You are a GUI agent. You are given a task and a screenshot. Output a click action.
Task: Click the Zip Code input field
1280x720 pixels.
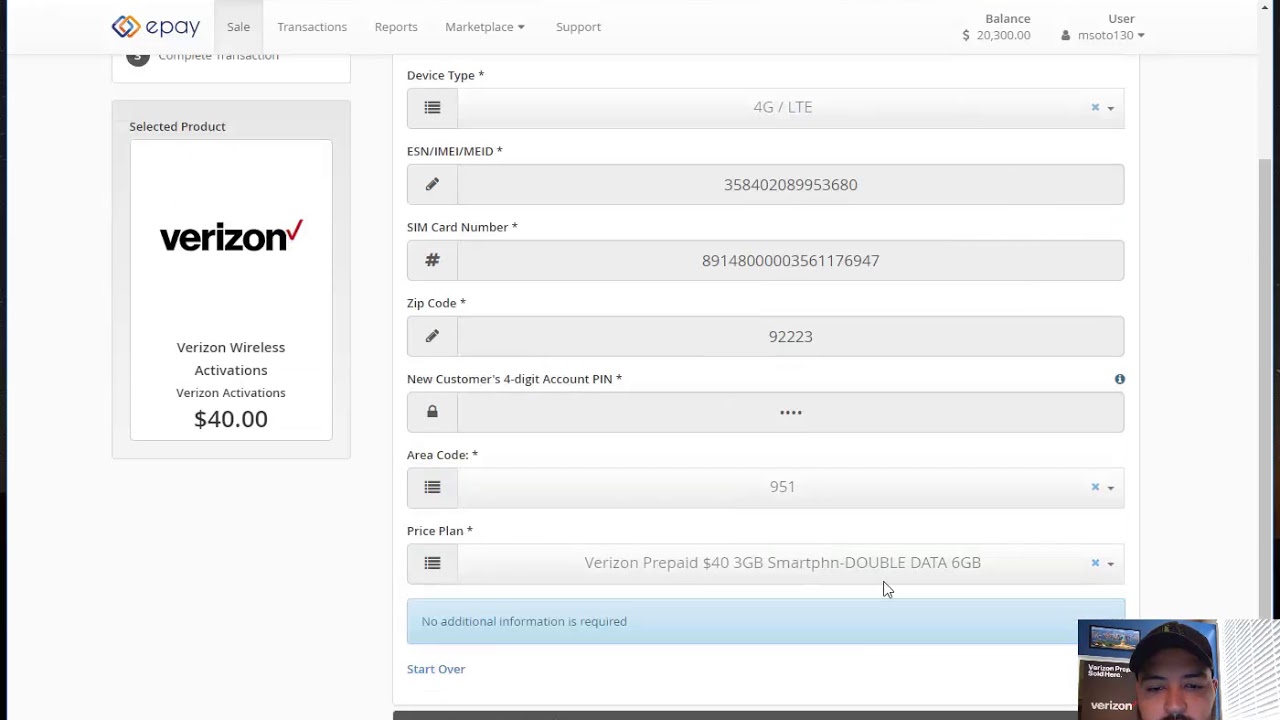point(791,336)
